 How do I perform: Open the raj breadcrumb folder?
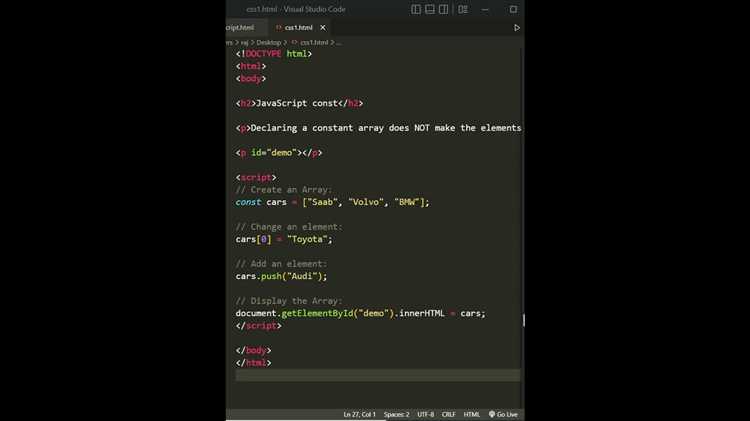tap(244, 43)
